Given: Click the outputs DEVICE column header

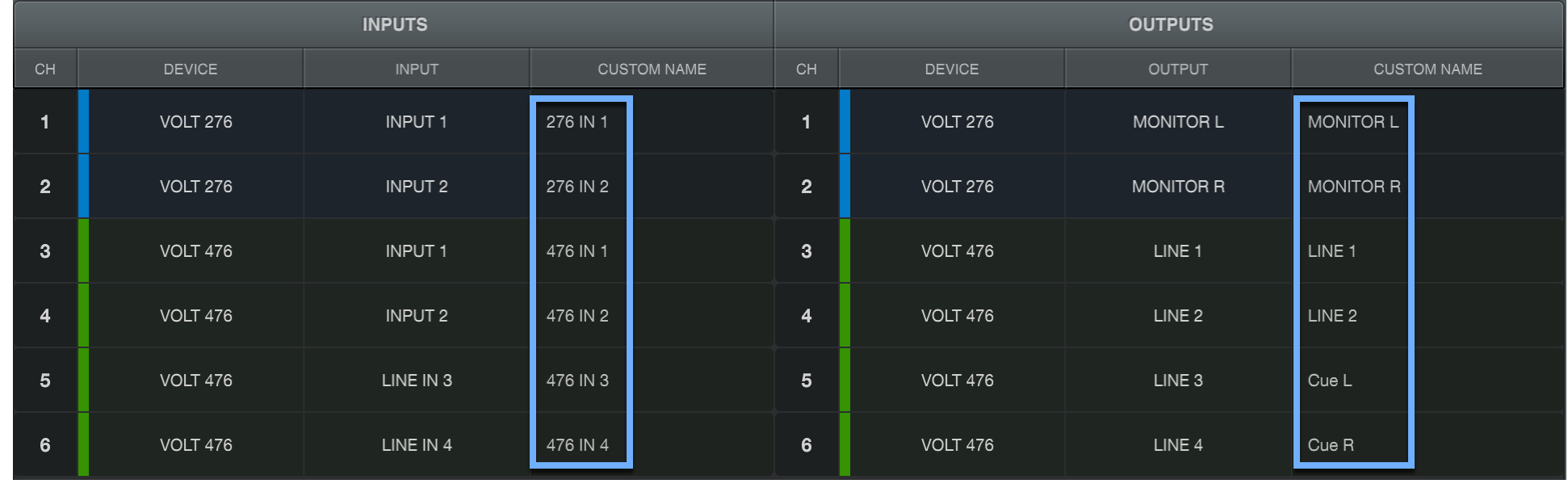Looking at the screenshot, I should pyautogui.click(x=952, y=69).
